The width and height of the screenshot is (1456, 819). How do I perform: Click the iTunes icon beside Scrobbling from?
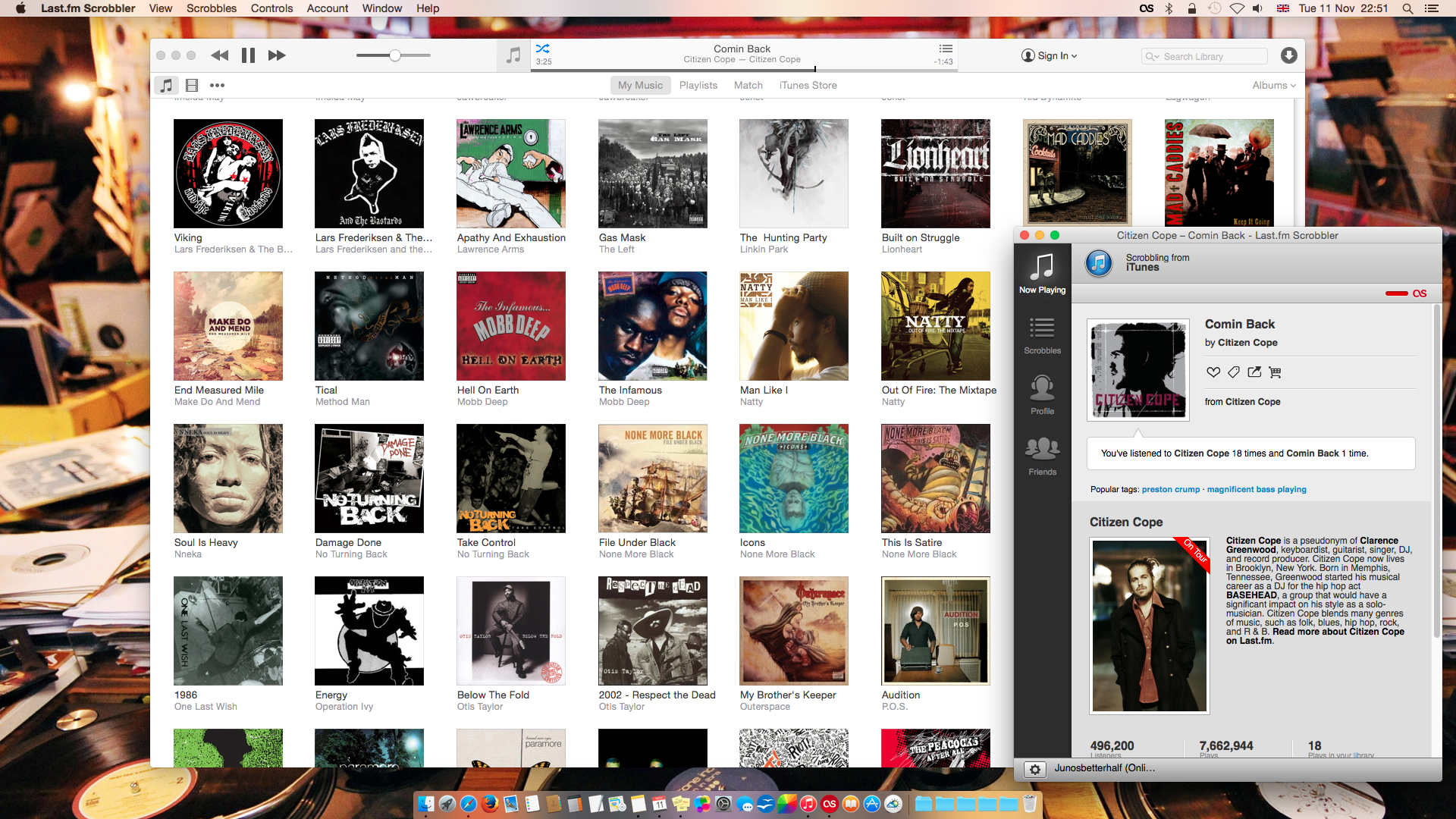[x=1099, y=263]
